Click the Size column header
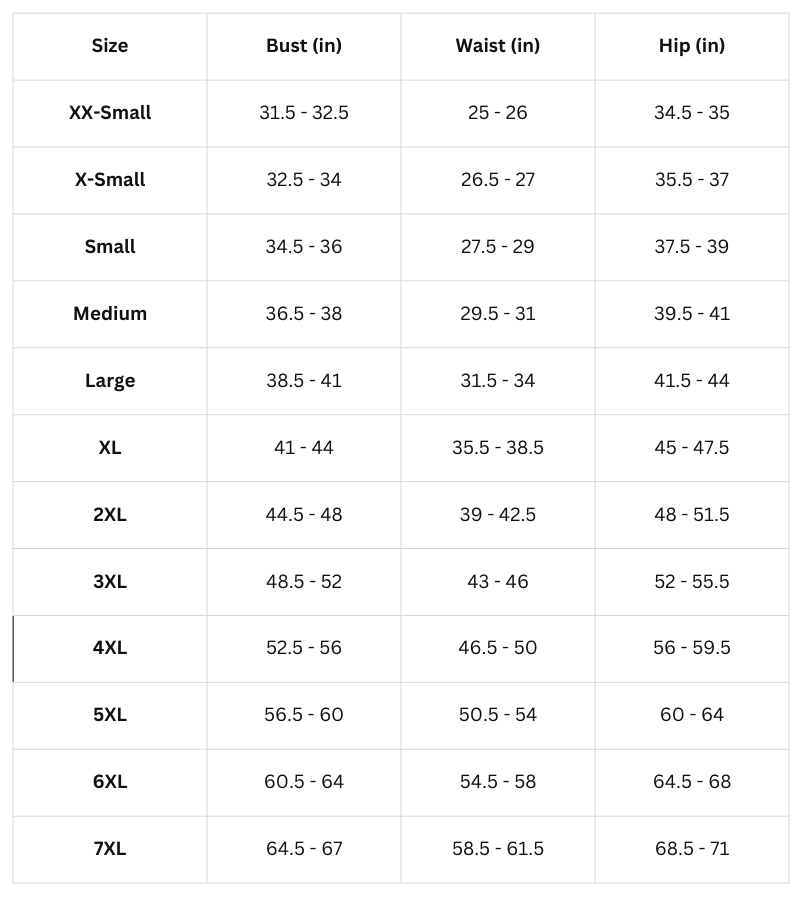 tap(110, 45)
